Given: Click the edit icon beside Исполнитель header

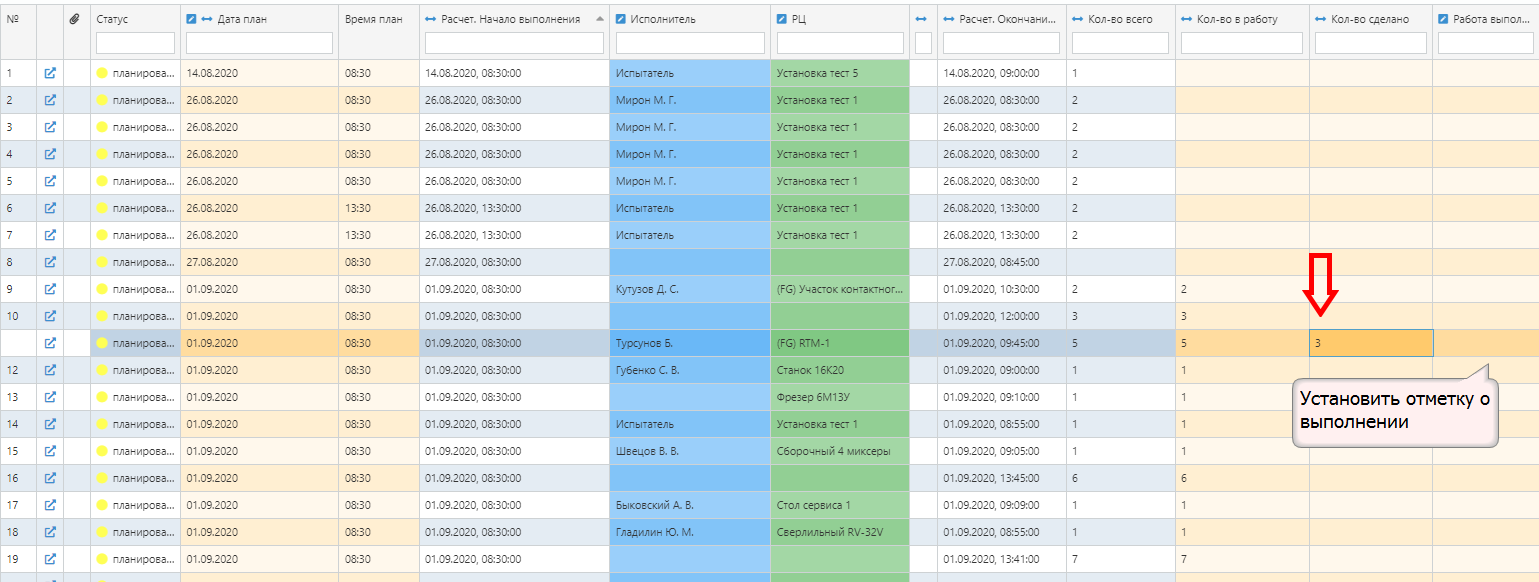Looking at the screenshot, I should (621, 19).
